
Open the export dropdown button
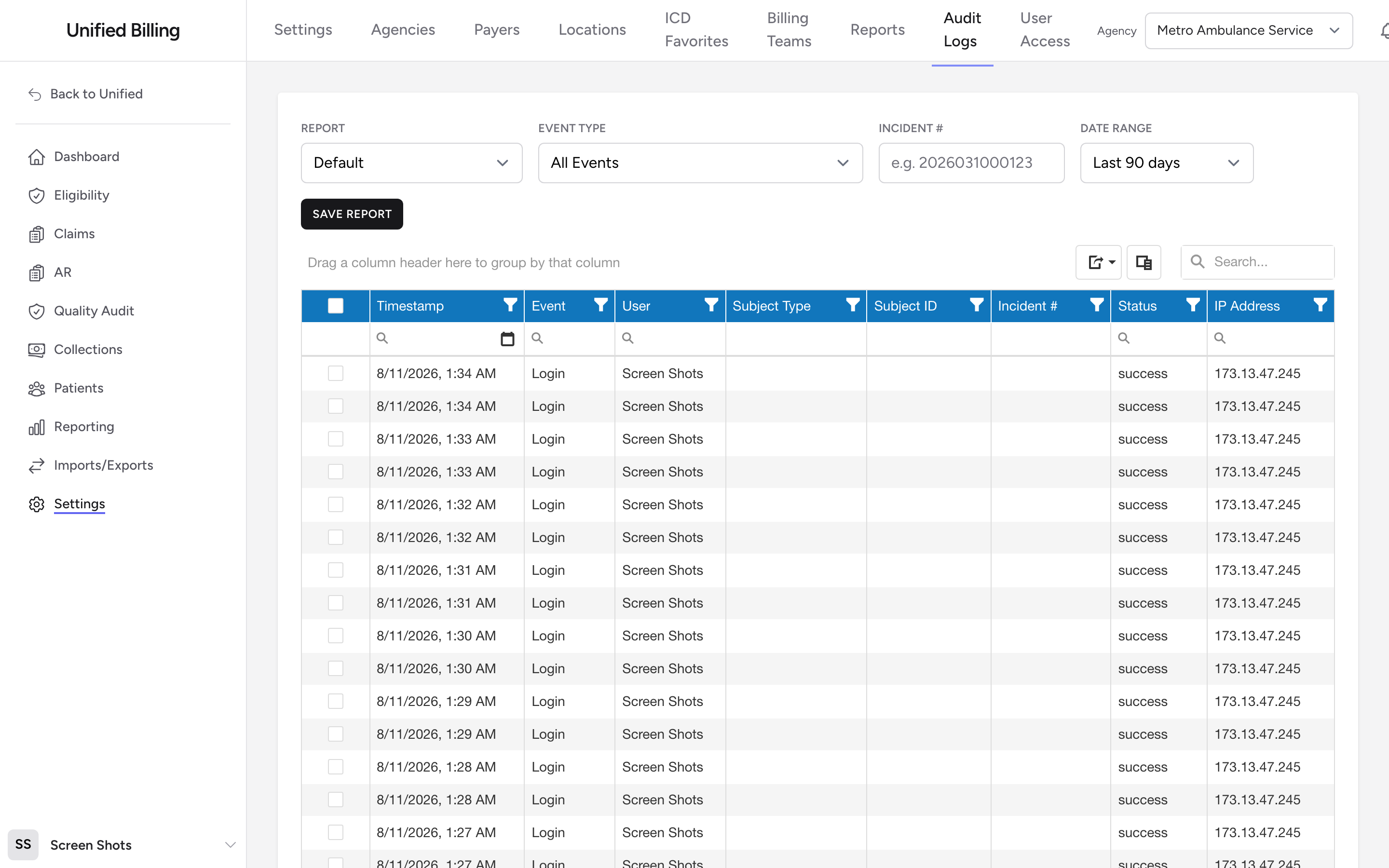(1098, 262)
